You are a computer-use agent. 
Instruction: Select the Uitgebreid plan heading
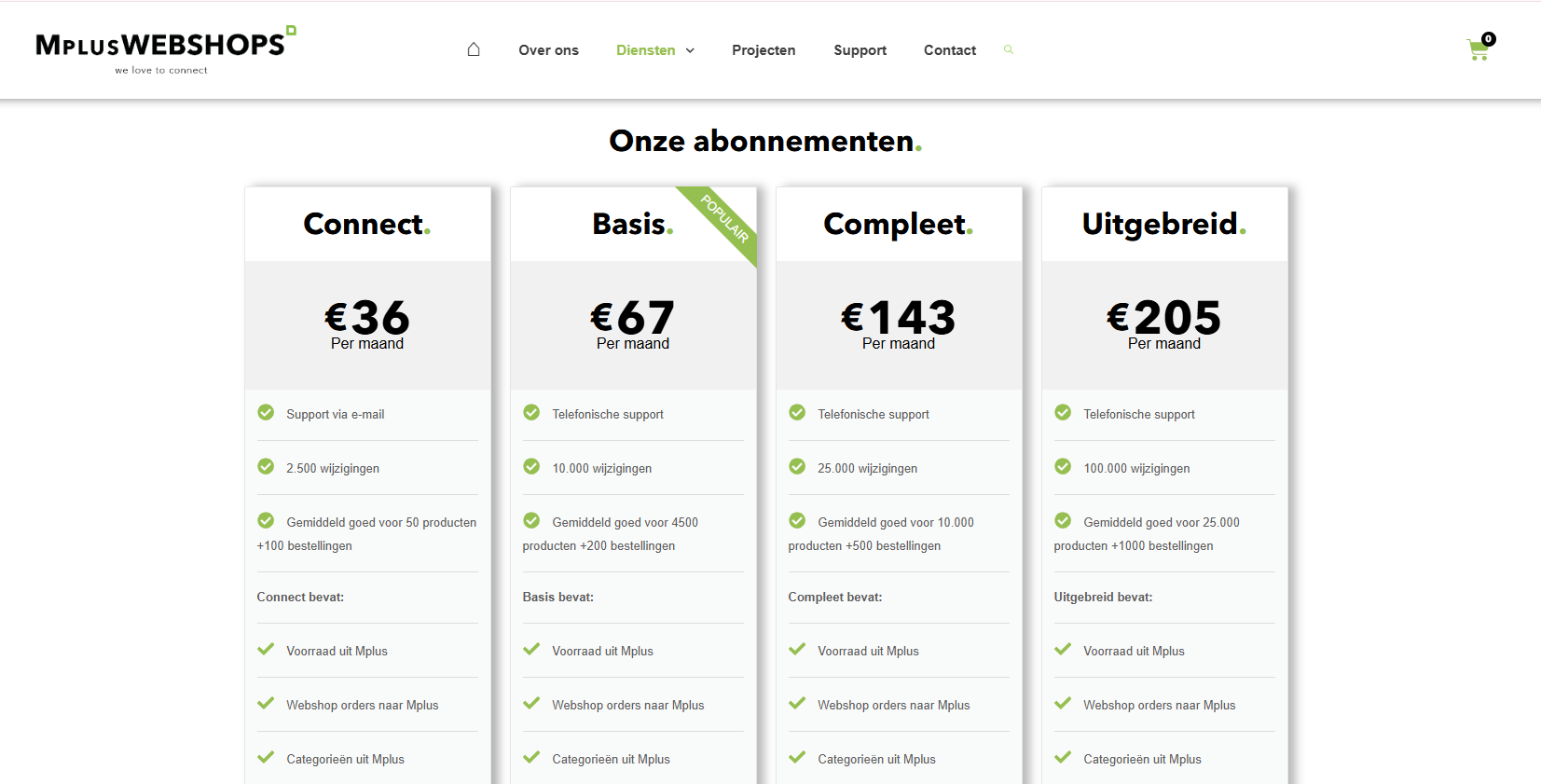coord(1163,225)
